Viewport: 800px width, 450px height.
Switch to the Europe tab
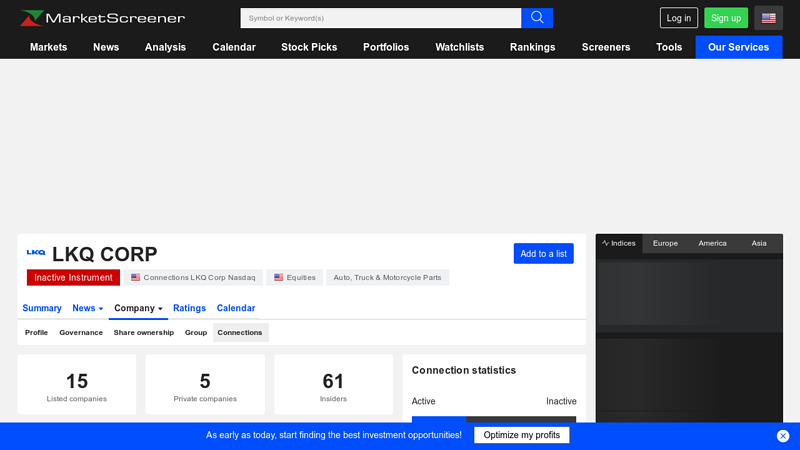pos(665,243)
